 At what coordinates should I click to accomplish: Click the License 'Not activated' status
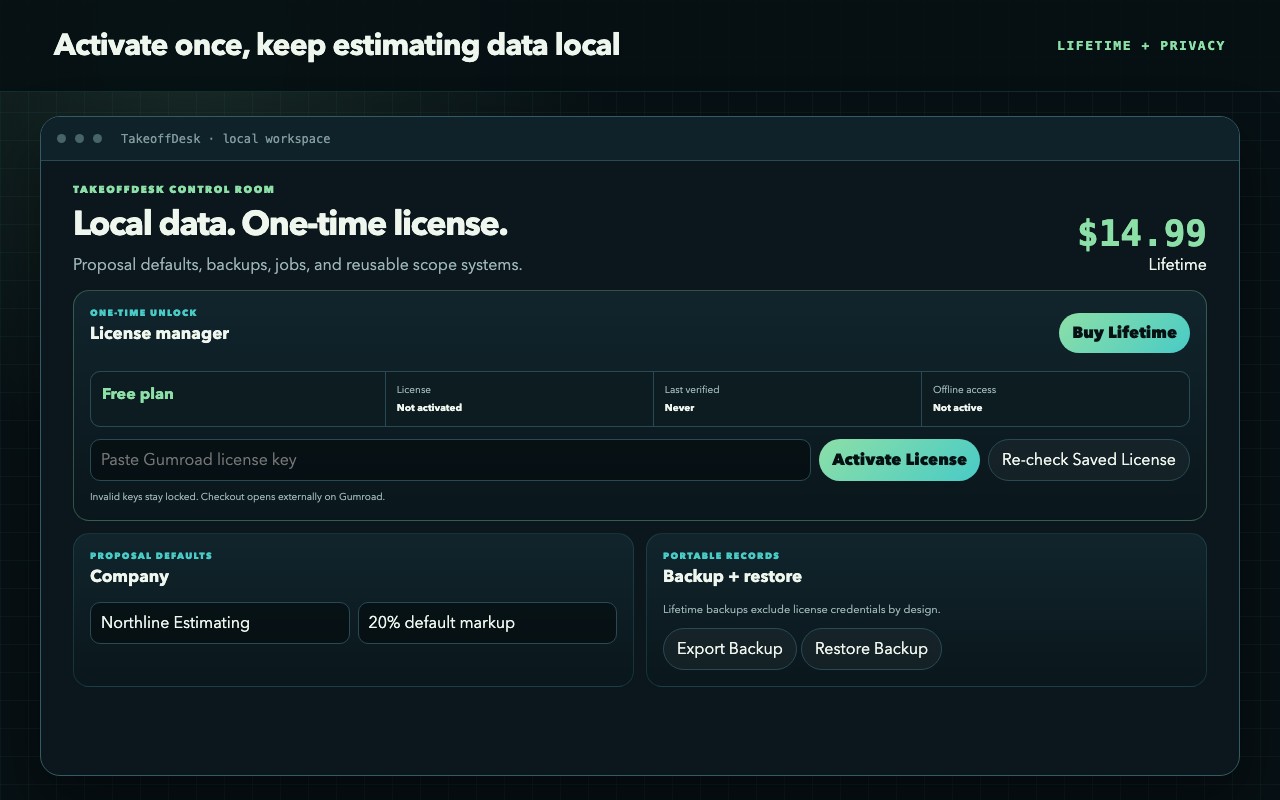pyautogui.click(x=429, y=408)
